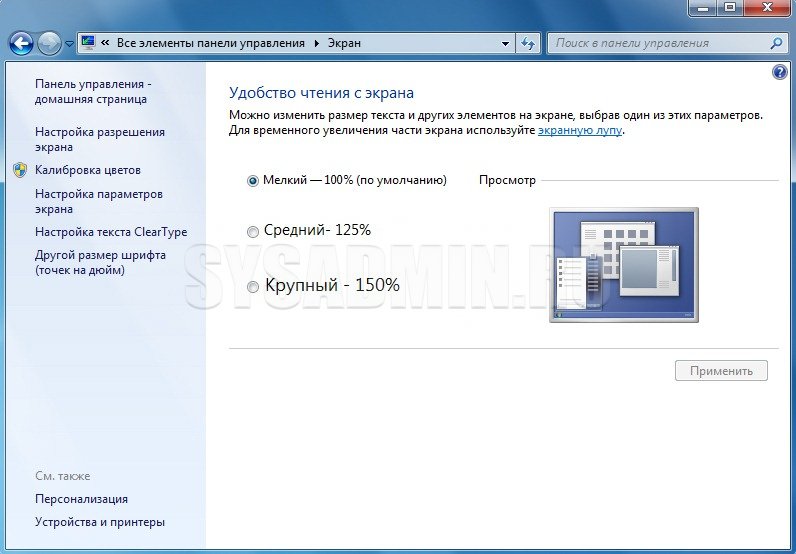Click the preview monitor thumbnail
Image resolution: width=796 pixels, height=554 pixels.
pos(624,265)
